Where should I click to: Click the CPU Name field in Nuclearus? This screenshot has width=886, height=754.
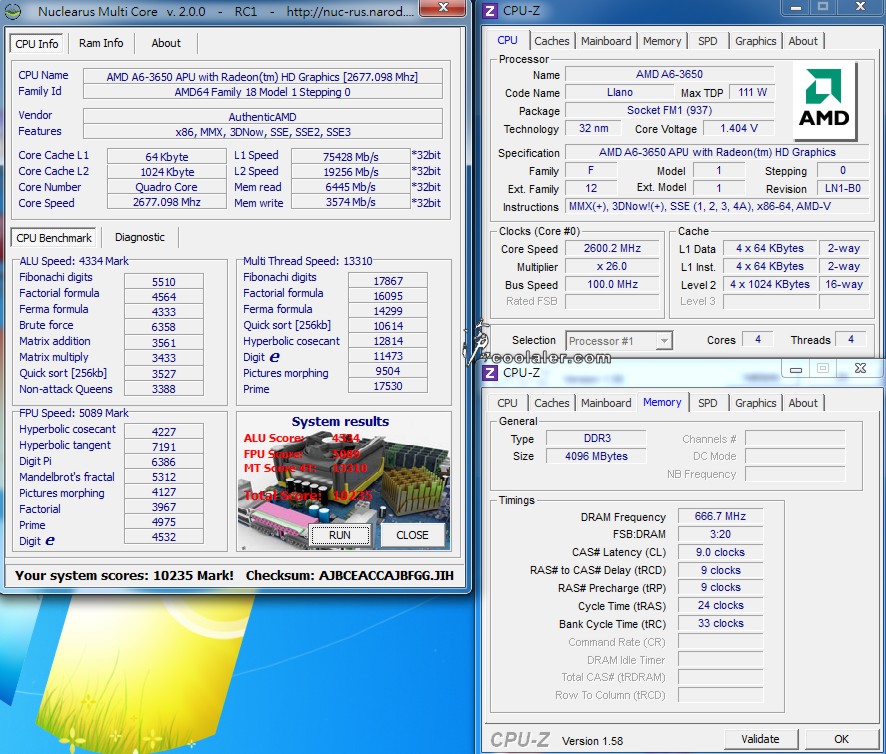click(x=262, y=77)
